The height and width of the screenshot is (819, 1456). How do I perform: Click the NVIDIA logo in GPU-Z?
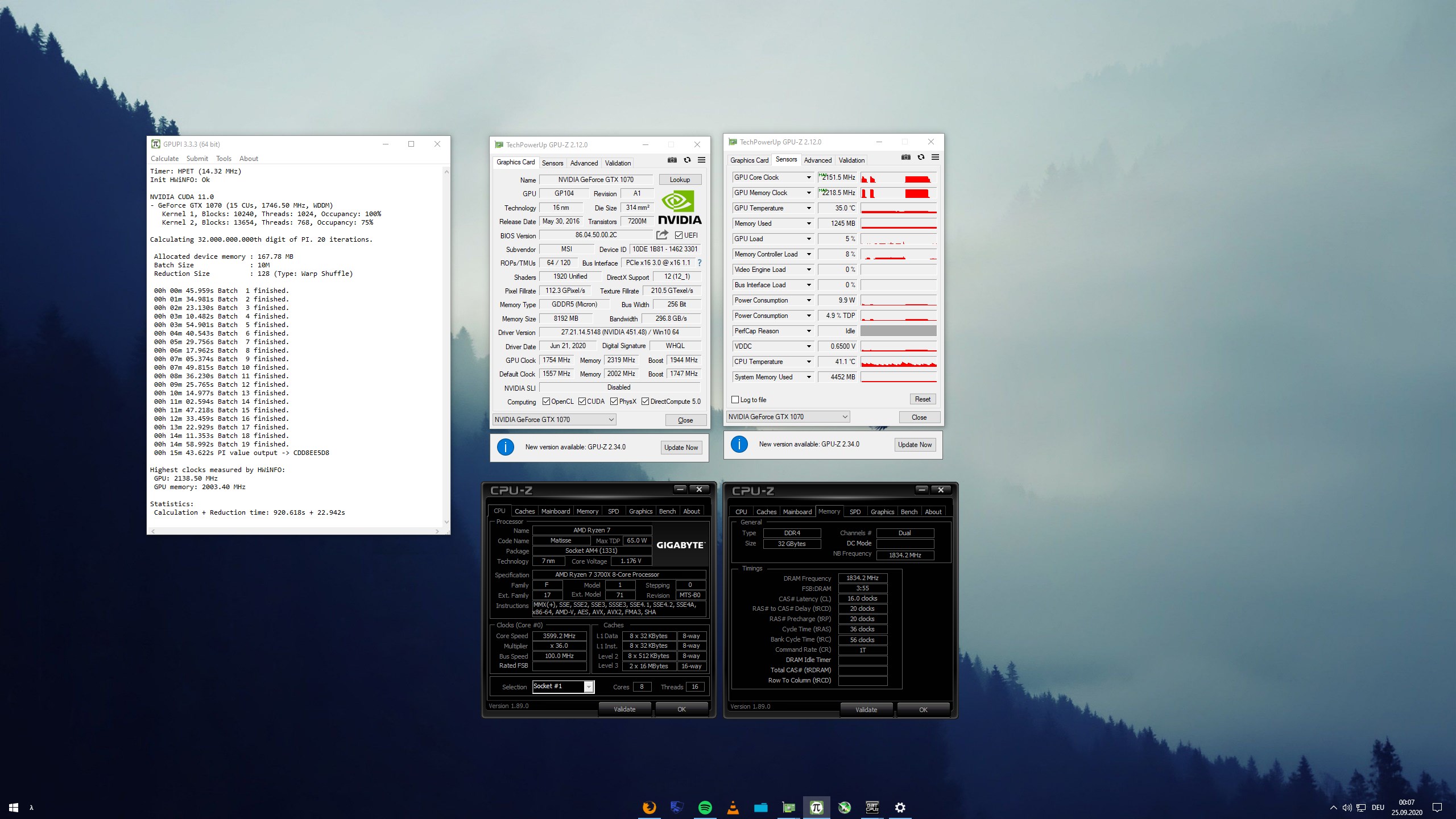tap(680, 208)
